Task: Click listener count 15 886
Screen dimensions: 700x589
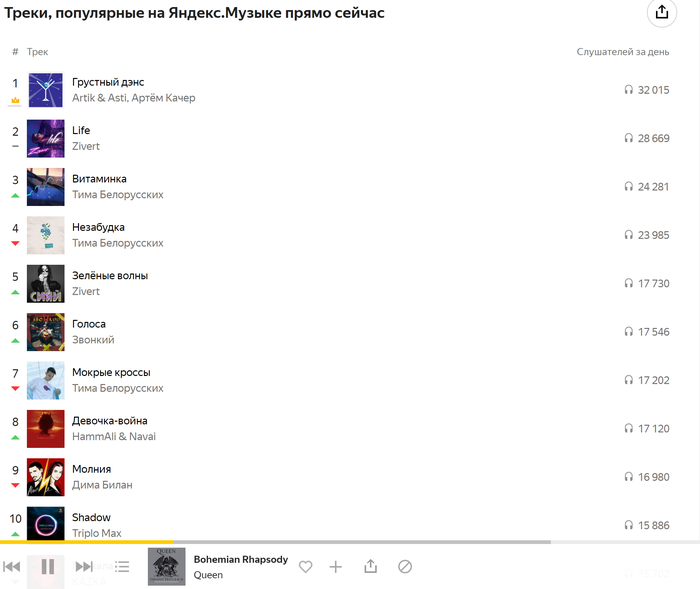Action: 653,526
